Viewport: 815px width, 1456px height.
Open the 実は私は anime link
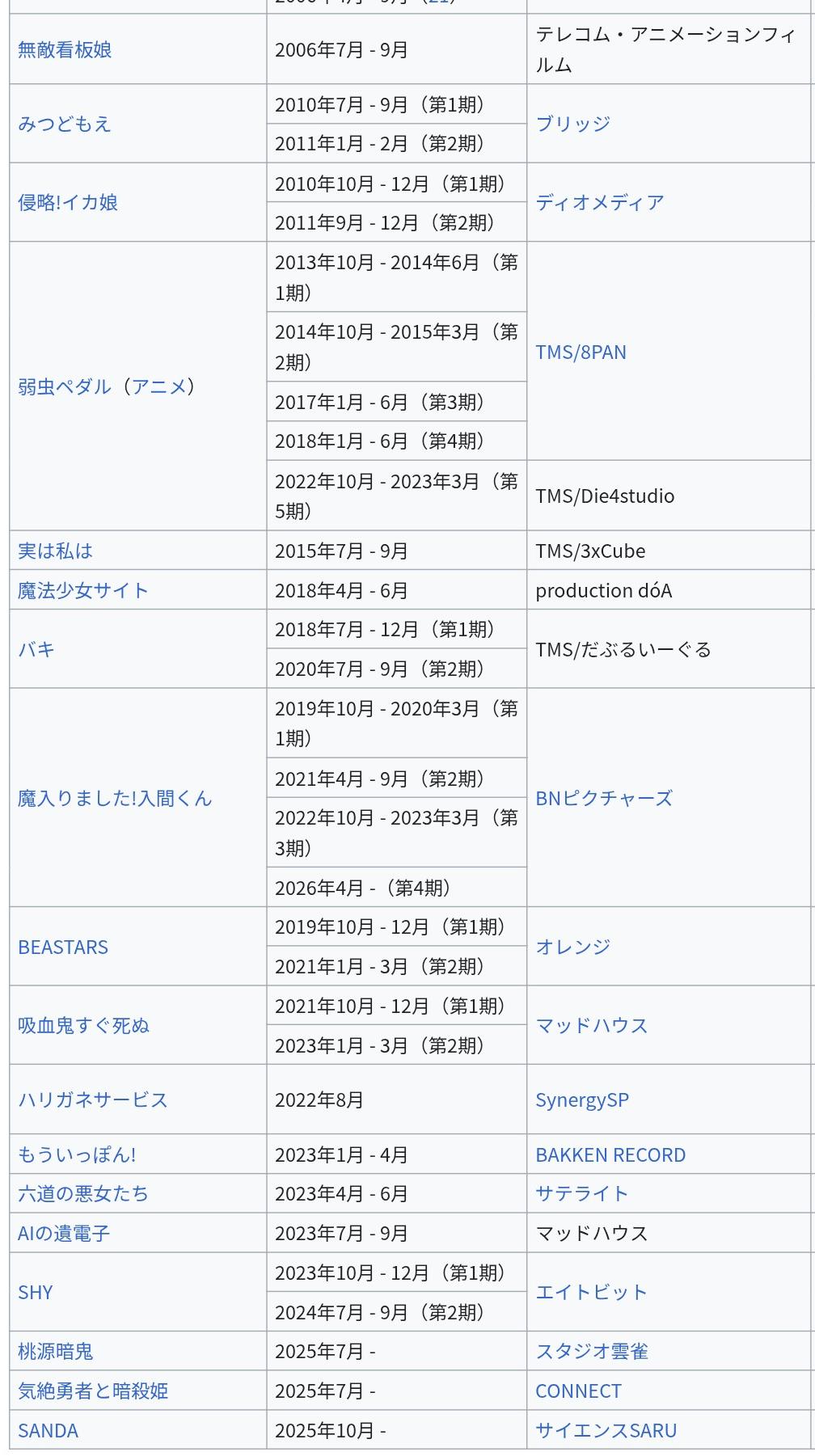click(x=55, y=551)
